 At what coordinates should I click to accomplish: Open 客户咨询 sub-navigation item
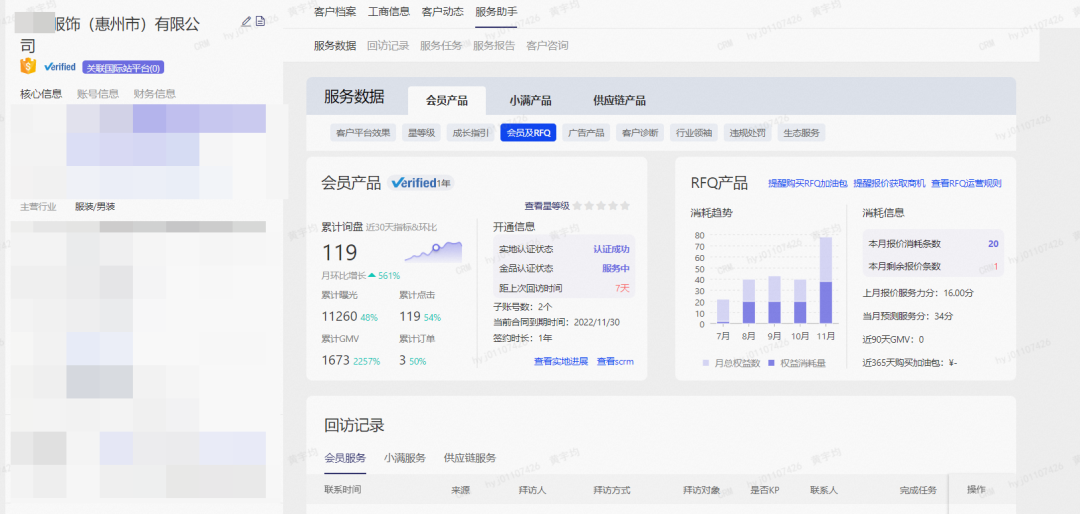(547, 46)
